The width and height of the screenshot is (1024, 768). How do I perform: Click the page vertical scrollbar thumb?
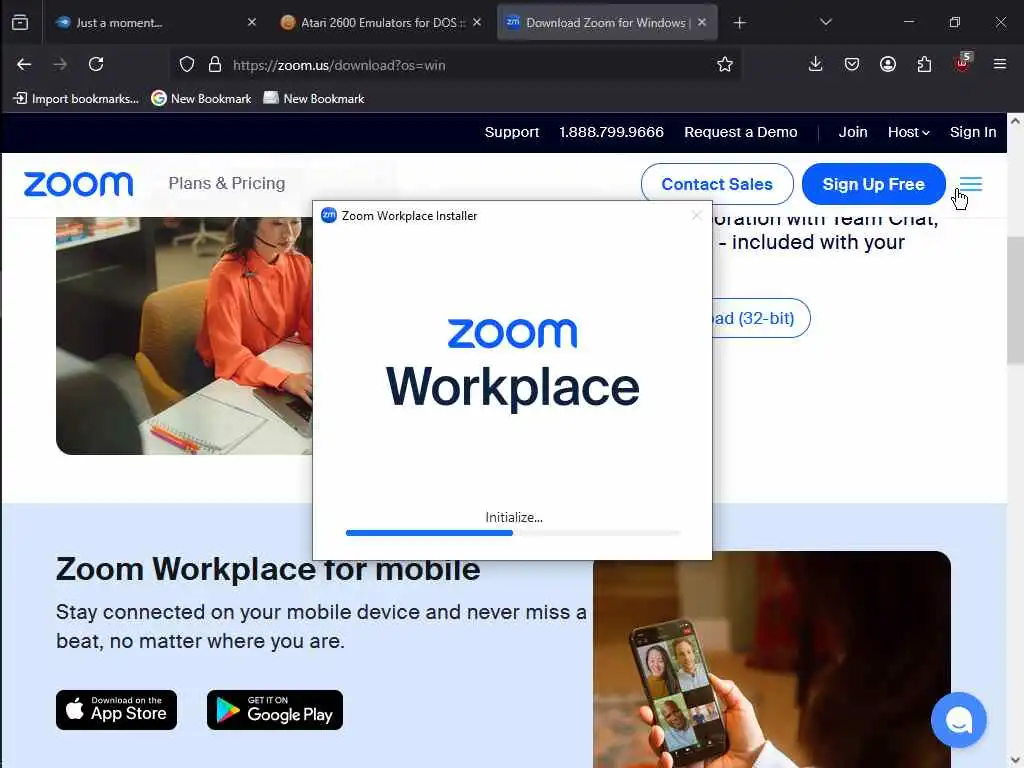1015,300
